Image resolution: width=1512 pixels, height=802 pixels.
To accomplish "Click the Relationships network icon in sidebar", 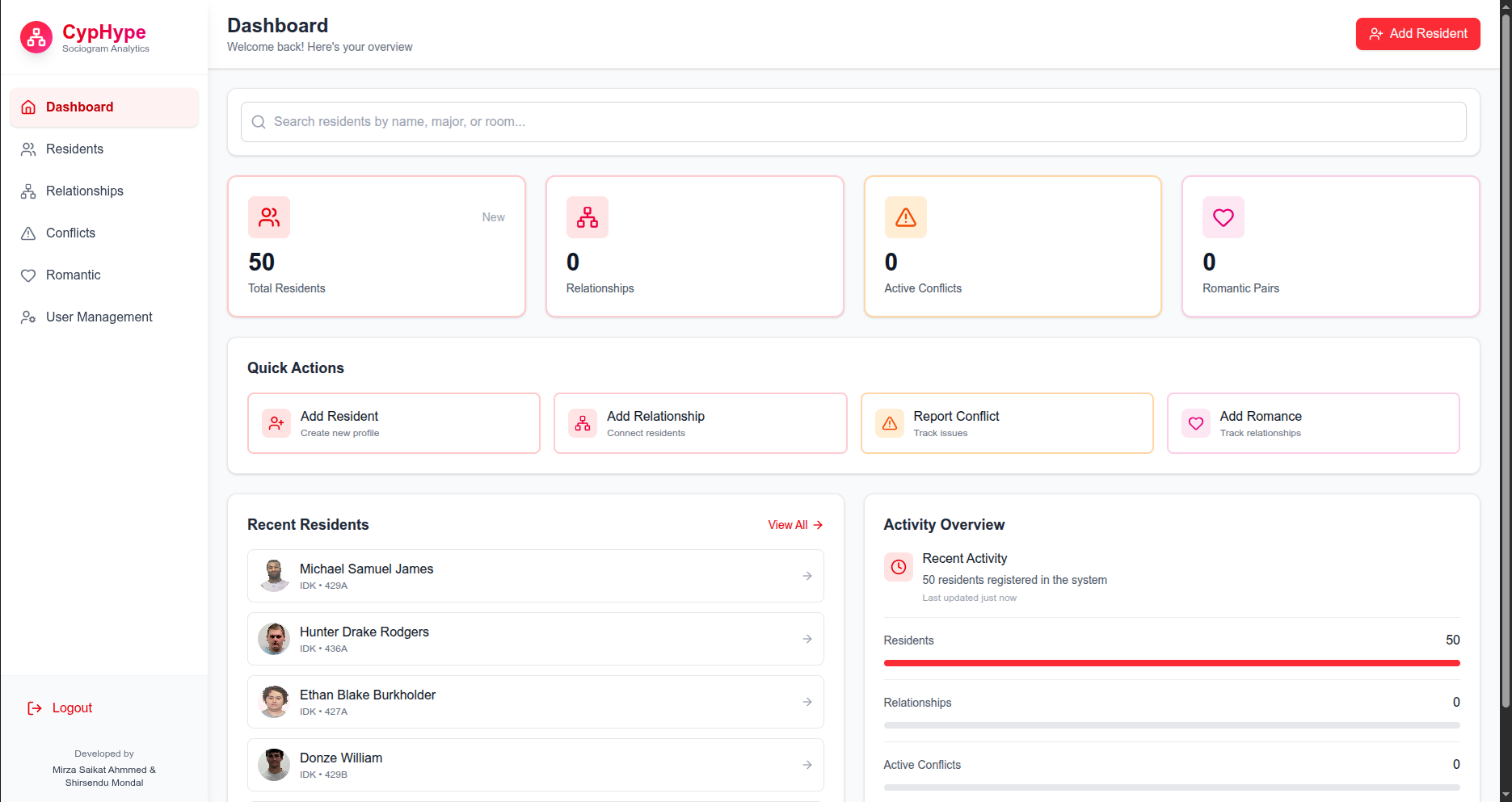I will pyautogui.click(x=28, y=191).
